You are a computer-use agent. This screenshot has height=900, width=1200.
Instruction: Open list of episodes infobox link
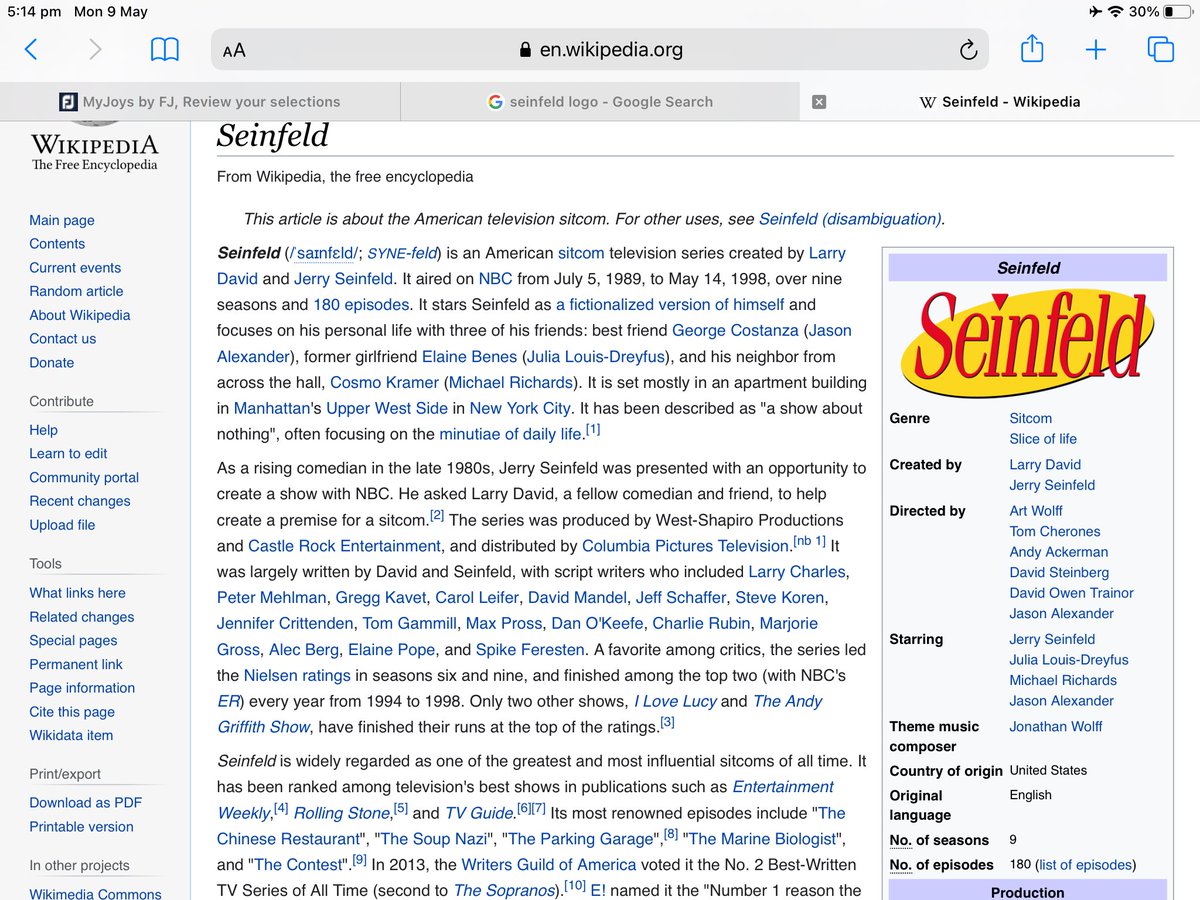1086,865
